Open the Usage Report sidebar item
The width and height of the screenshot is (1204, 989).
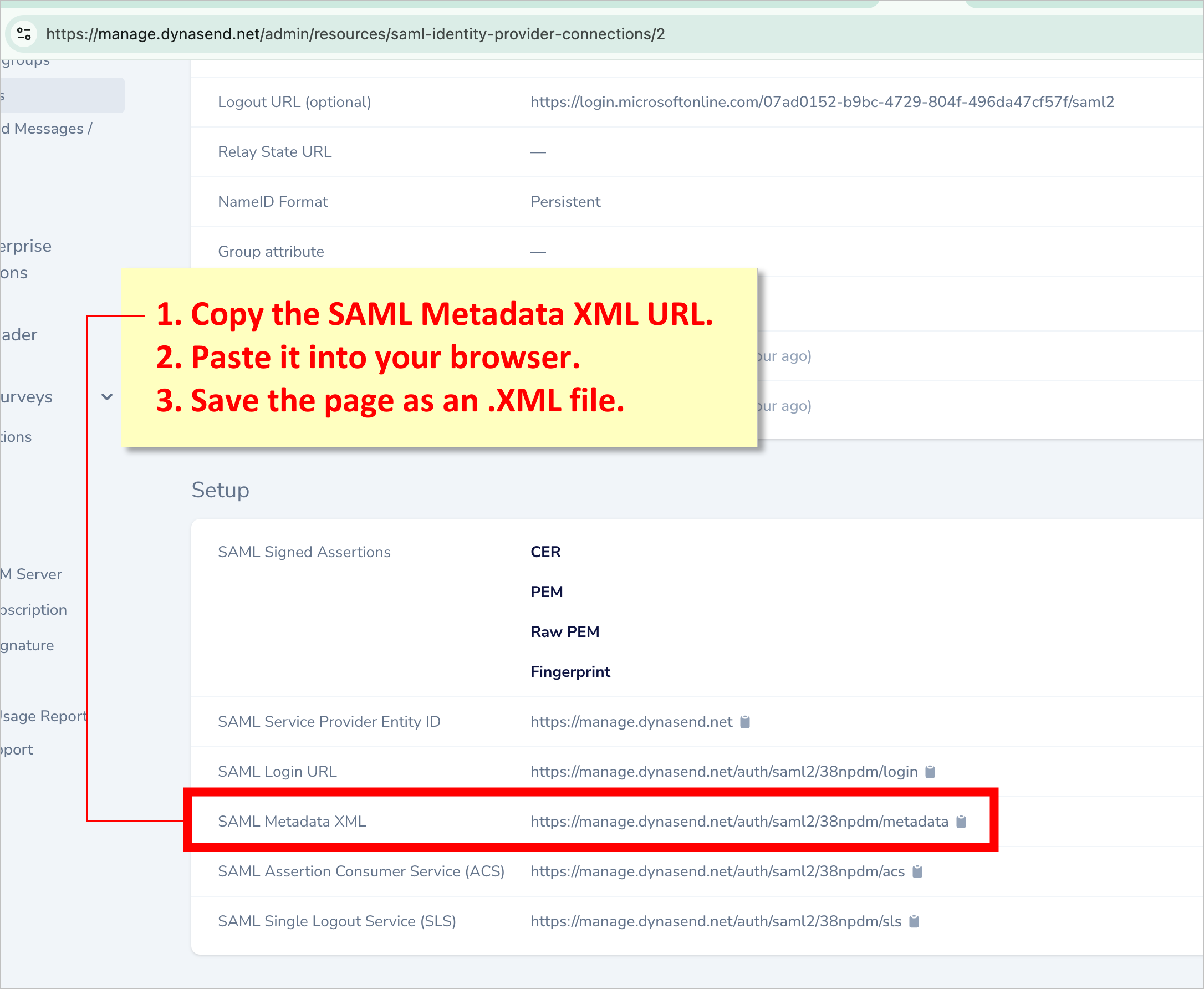[x=42, y=716]
